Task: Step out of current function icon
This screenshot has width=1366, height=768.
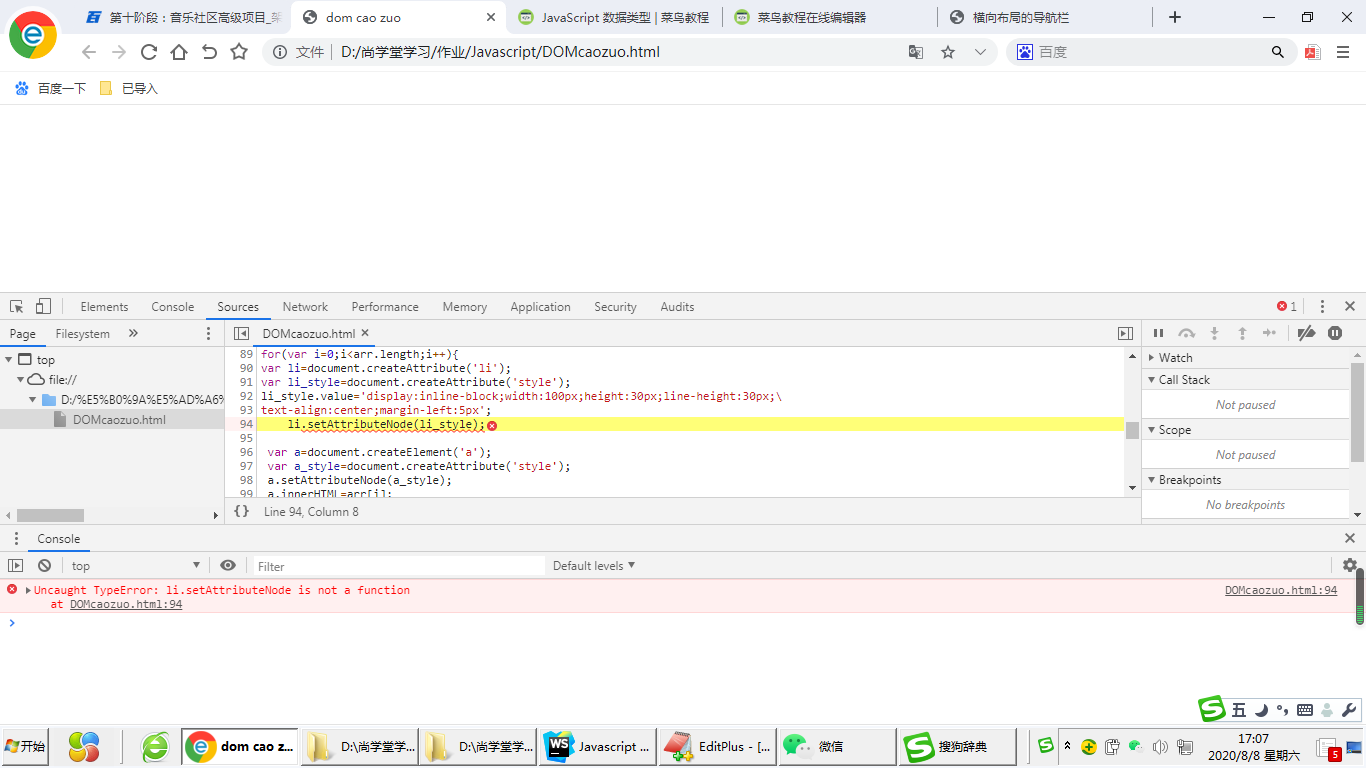Action: [1242, 333]
